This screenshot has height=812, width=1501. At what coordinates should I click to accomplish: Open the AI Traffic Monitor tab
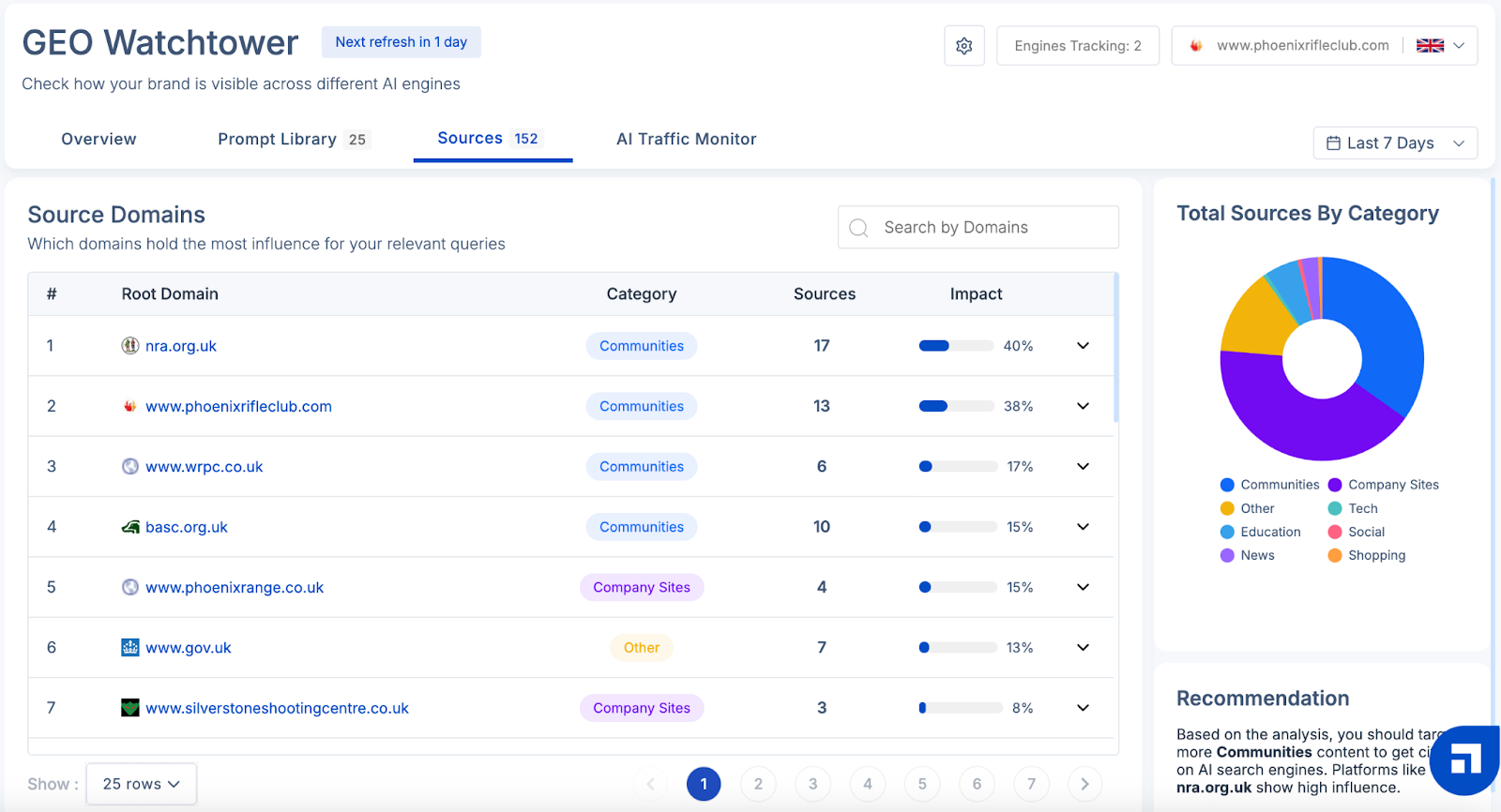coord(686,139)
